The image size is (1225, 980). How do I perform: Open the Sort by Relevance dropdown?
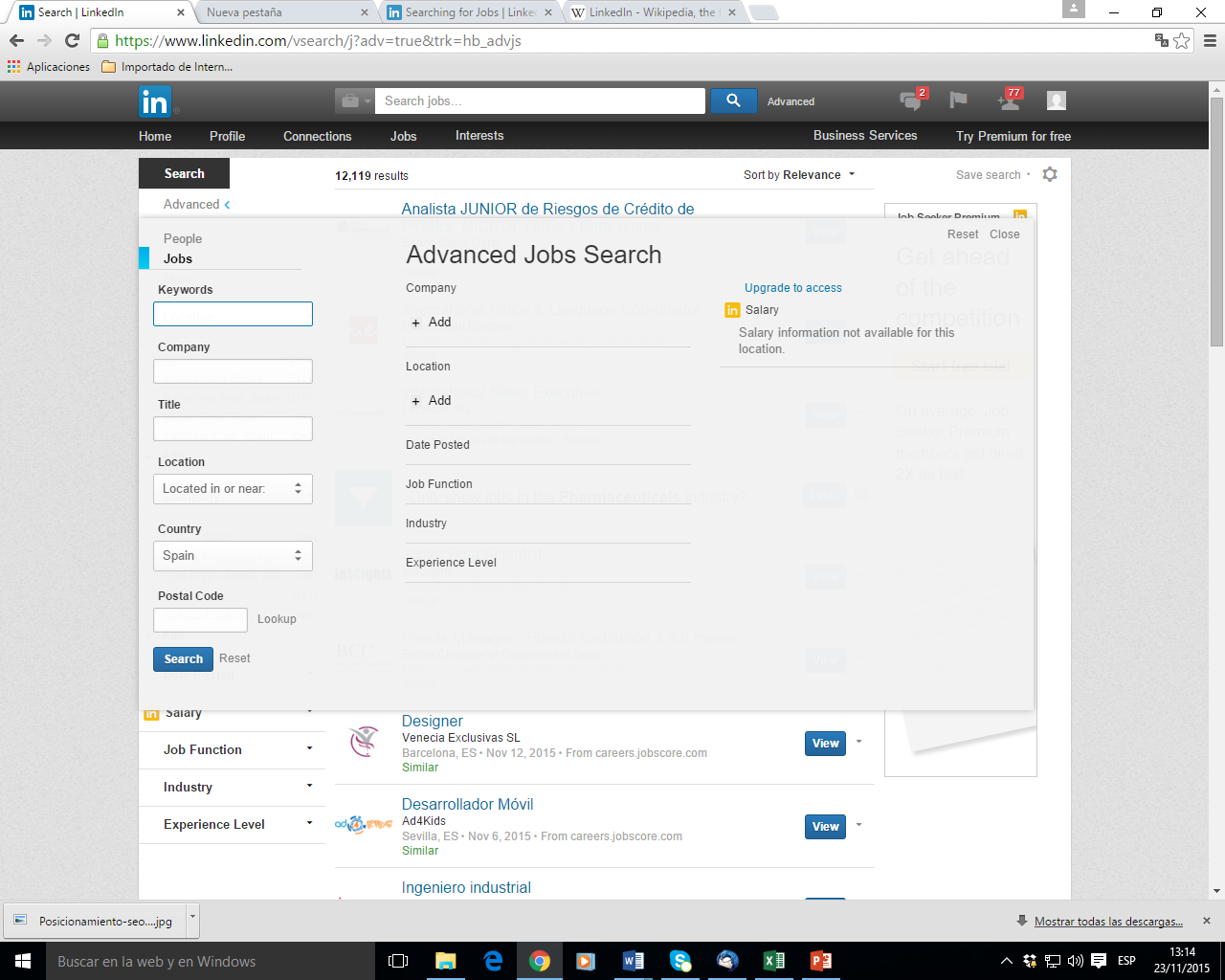[799, 175]
